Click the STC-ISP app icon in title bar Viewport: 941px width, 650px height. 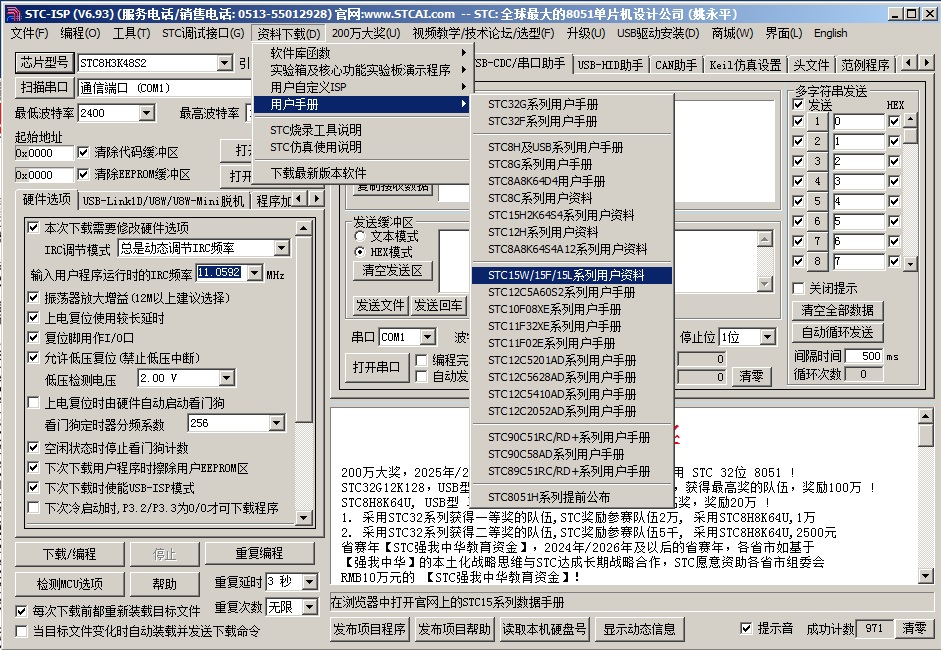pos(12,13)
